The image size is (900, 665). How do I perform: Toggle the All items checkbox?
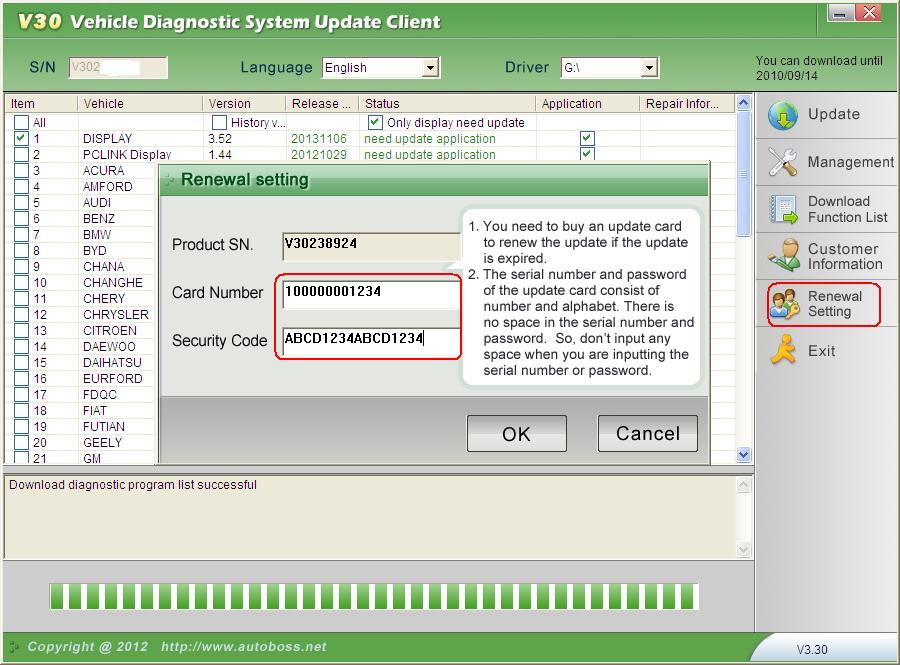coord(21,122)
